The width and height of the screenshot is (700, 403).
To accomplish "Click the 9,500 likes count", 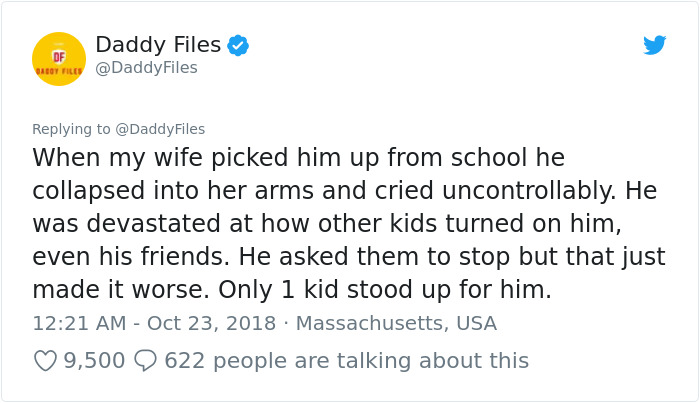I will pyautogui.click(x=94, y=360).
